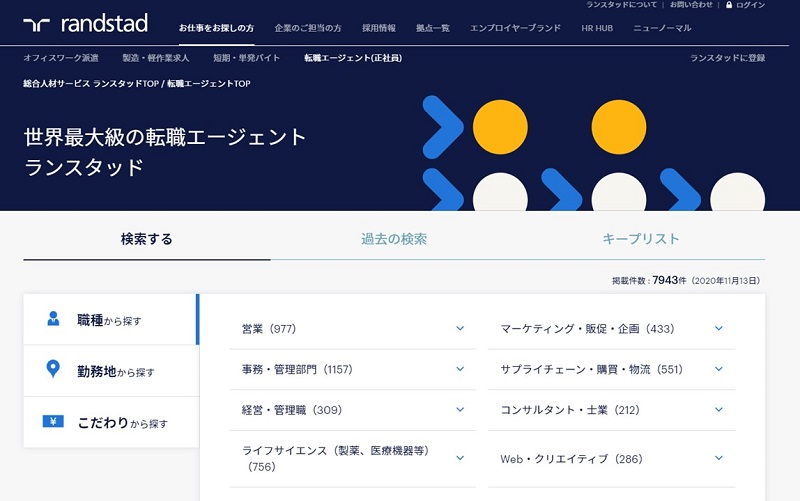This screenshot has width=800, height=501.
Task: Click 総合人材サービス ランスタッドTOP breadcrumb
Action: coord(91,83)
